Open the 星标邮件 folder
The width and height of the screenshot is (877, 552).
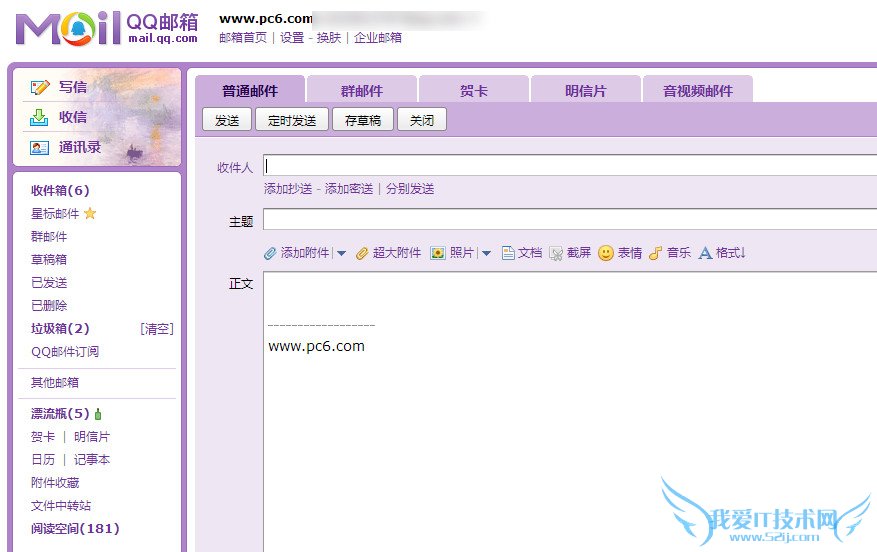click(55, 214)
